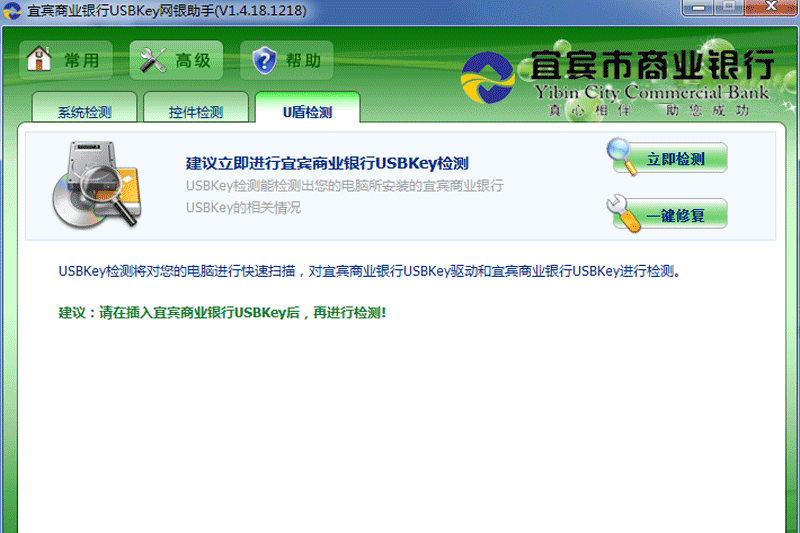Click the window title 宜宾商业银行USBKey网银助手
800x533 pixels.
167,11
